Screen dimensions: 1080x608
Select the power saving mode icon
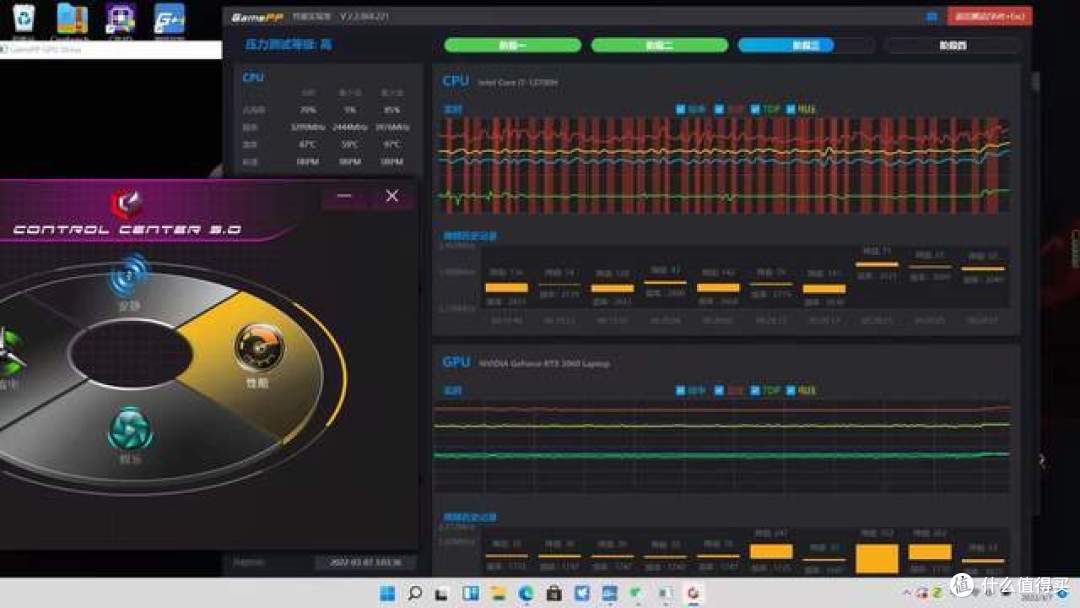click(8, 352)
